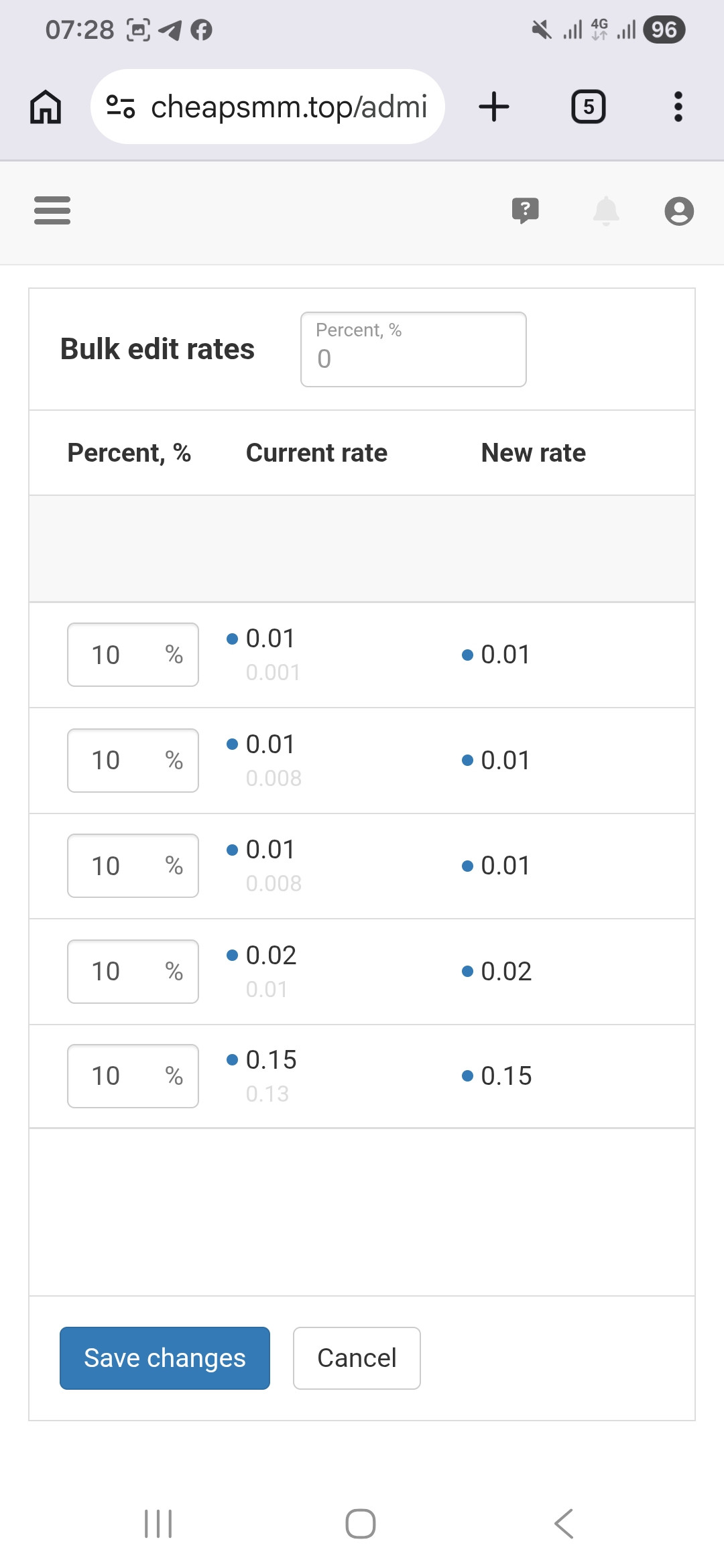The image size is (724, 1568).
Task: View site info icon in address bar
Action: (x=121, y=107)
